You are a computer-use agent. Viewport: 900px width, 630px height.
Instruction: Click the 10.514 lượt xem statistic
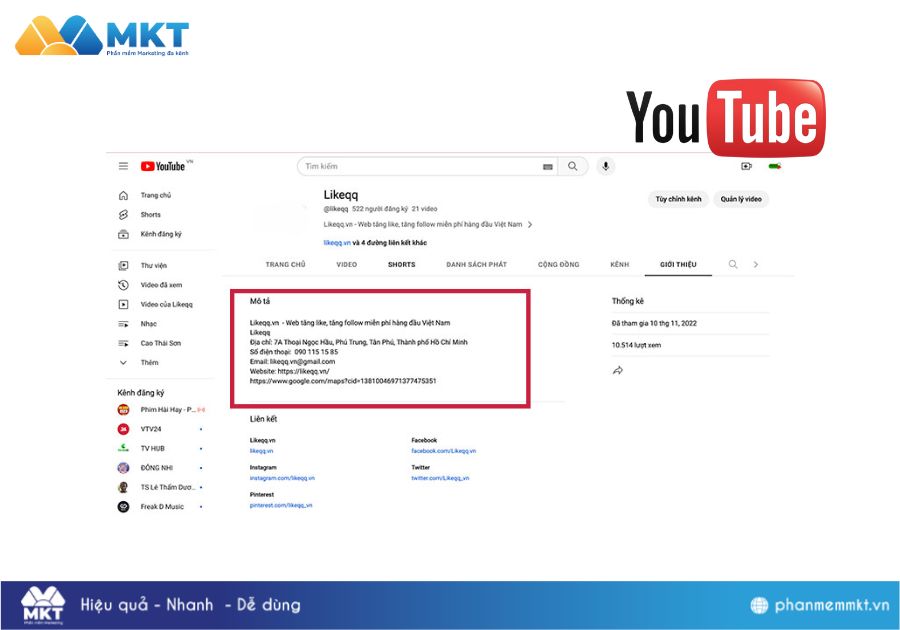(x=636, y=345)
